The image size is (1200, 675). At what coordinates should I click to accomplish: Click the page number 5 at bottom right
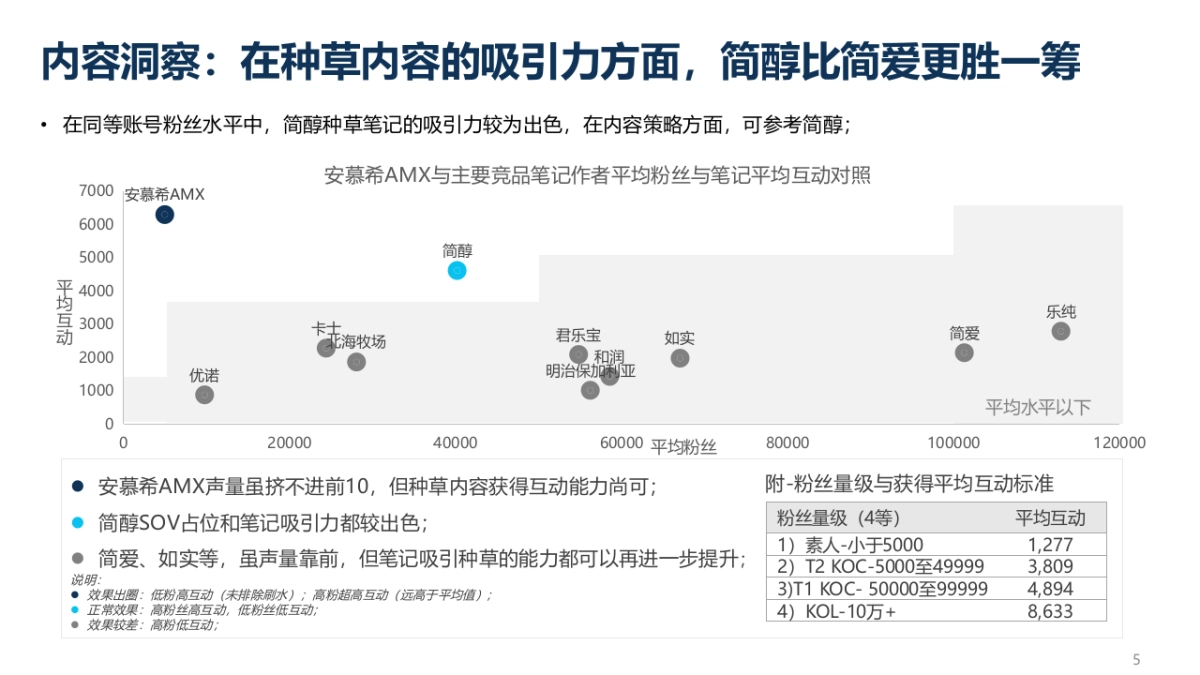pyautogui.click(x=1137, y=658)
